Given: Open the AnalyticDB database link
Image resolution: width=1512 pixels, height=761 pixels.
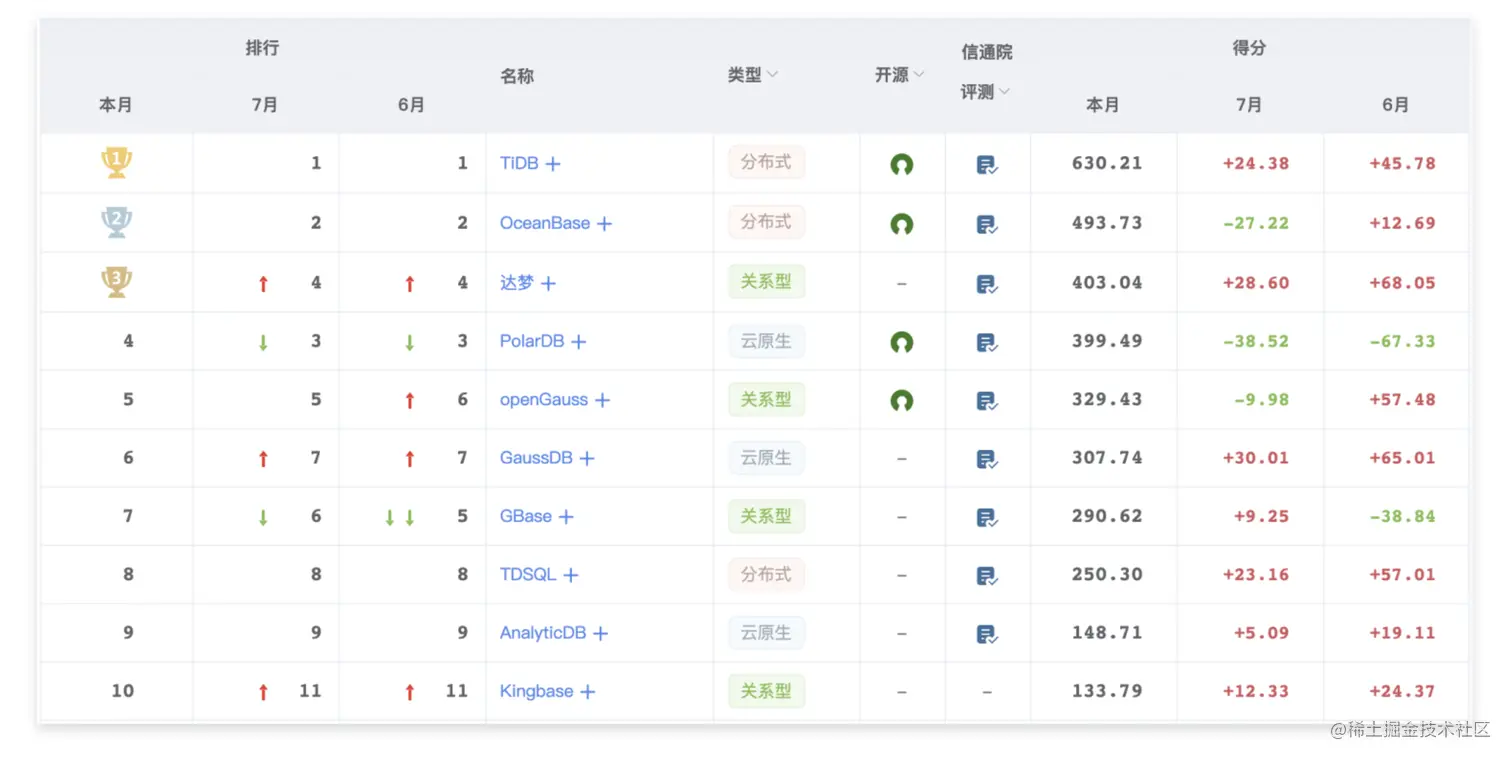Looking at the screenshot, I should 543,632.
